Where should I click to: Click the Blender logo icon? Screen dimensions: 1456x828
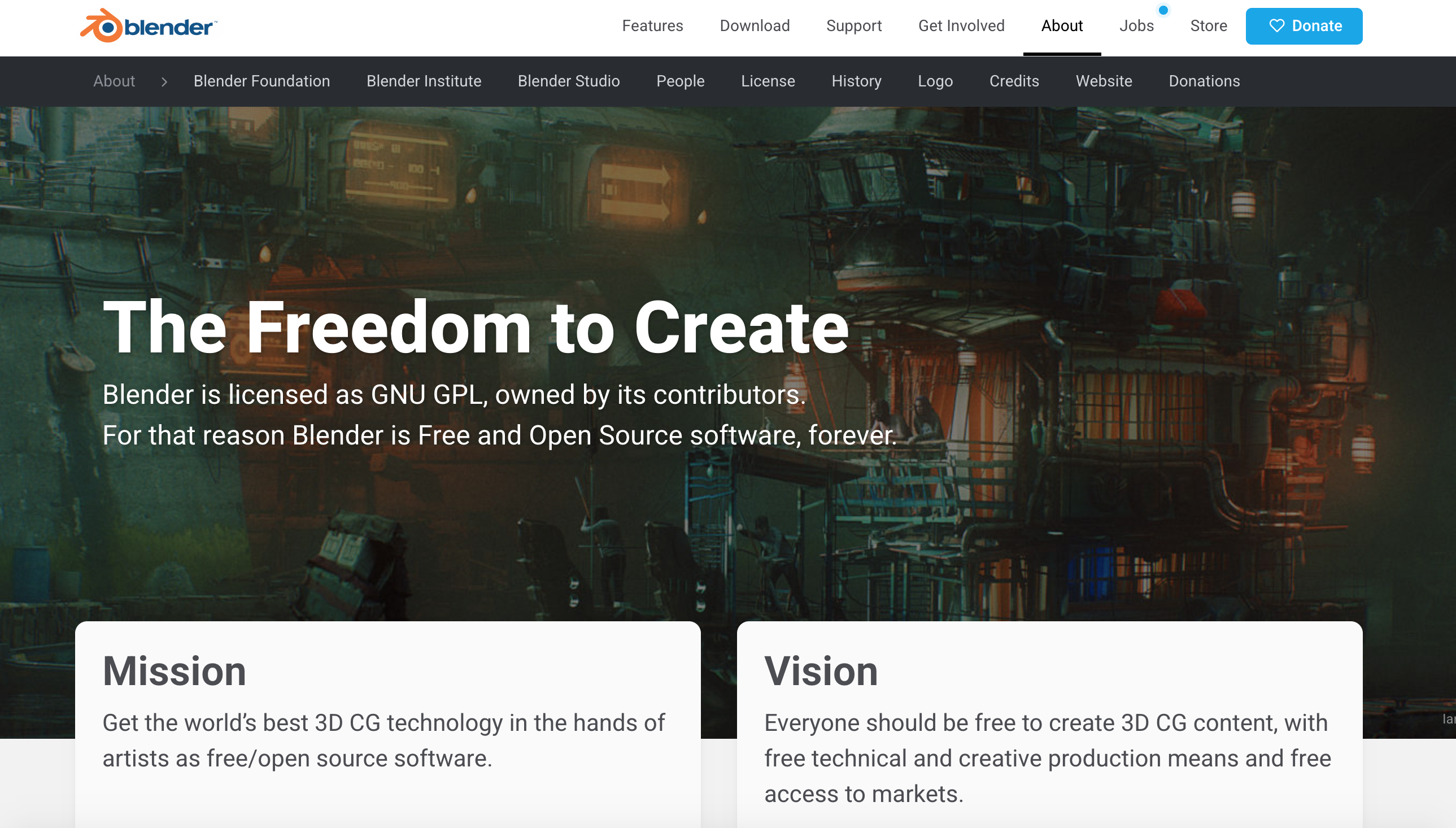point(102,25)
